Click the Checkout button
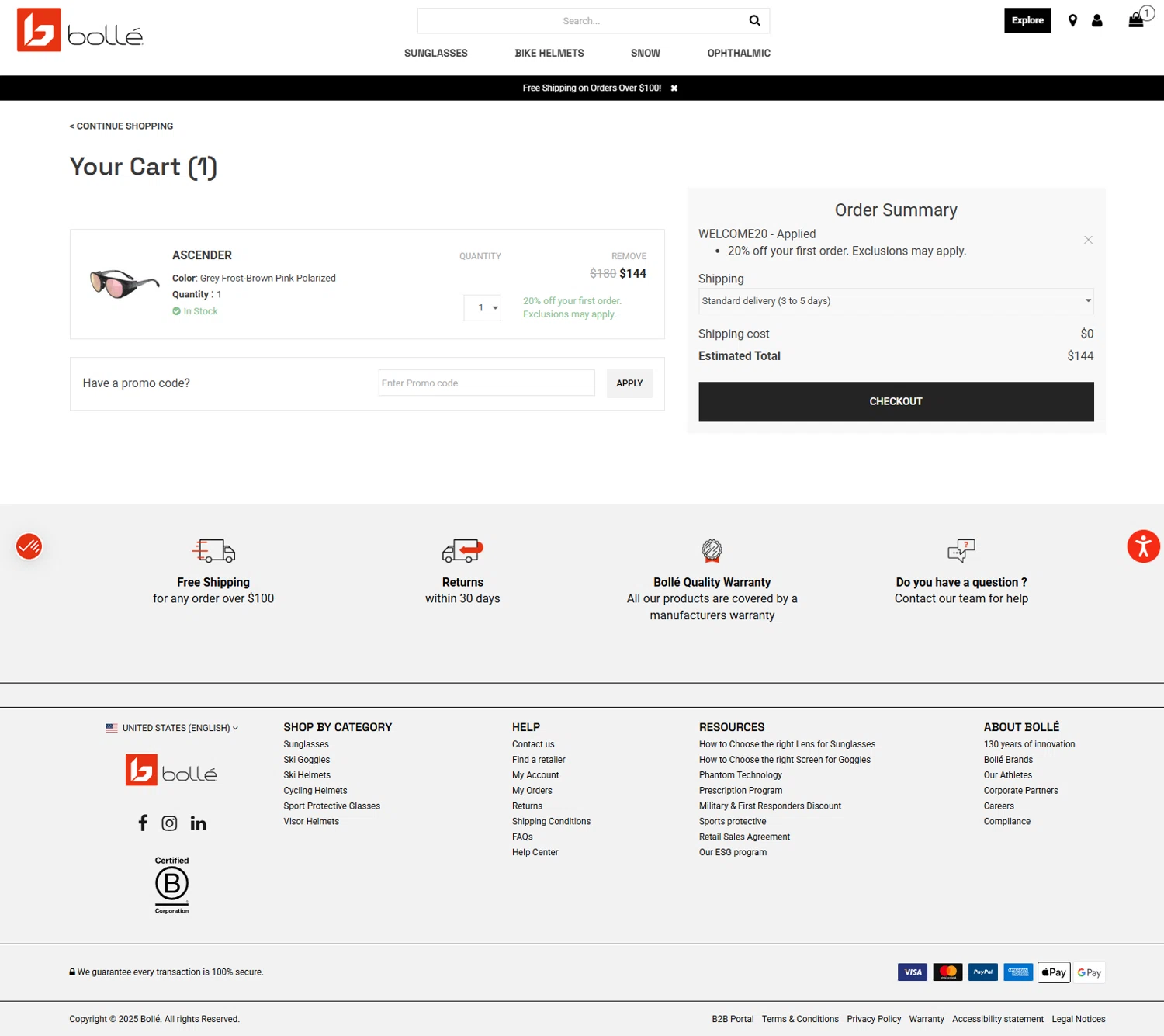 pyautogui.click(x=896, y=401)
